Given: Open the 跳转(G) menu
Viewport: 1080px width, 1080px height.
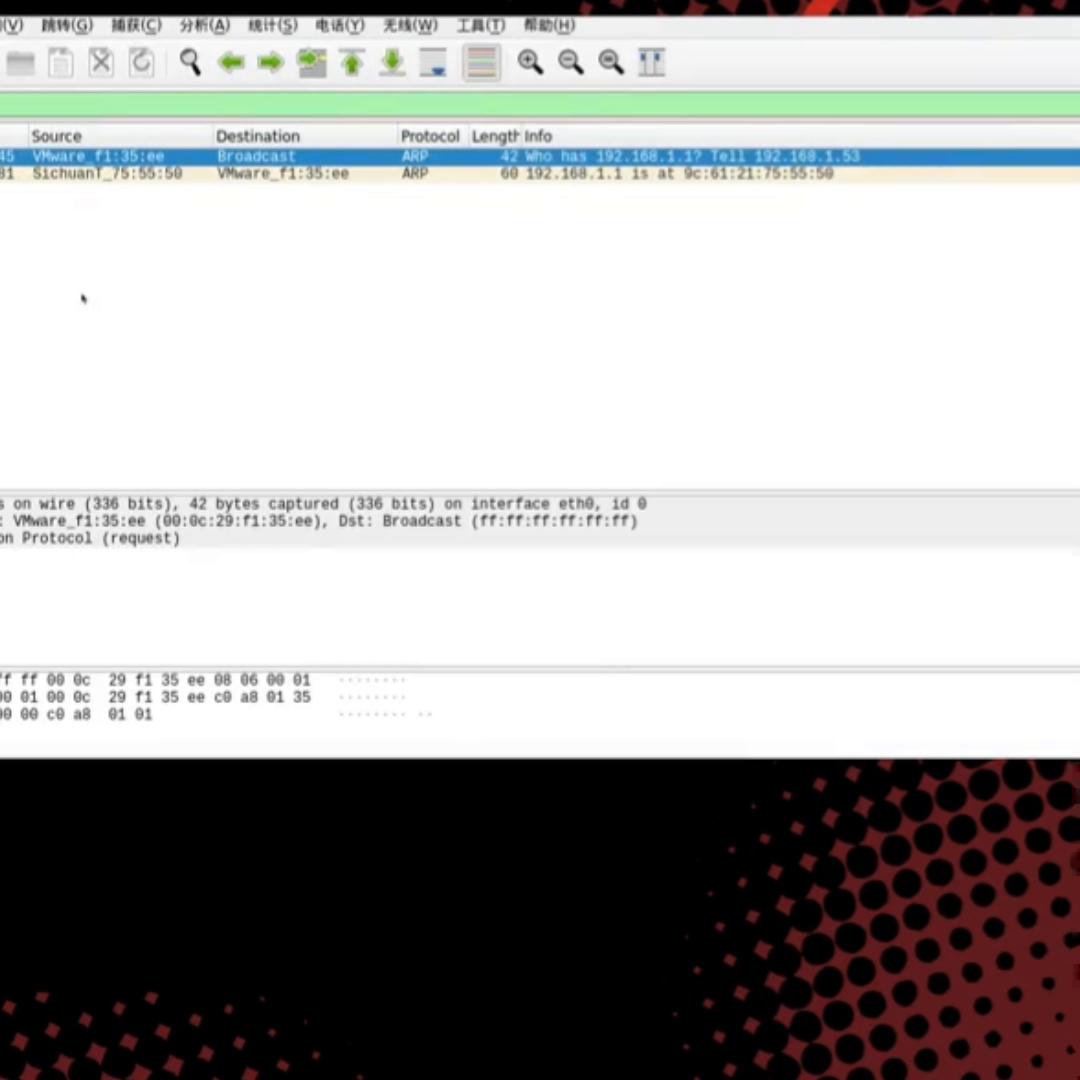Looking at the screenshot, I should pyautogui.click(x=67, y=25).
